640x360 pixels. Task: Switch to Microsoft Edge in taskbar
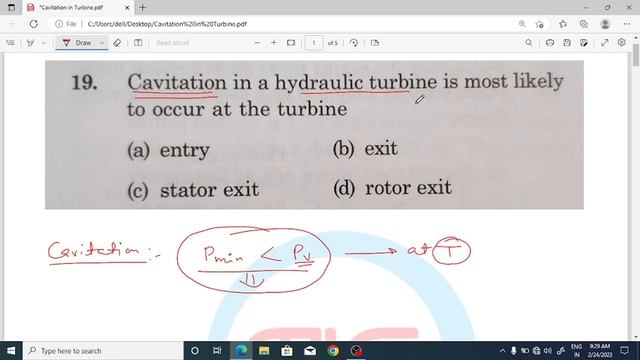click(241, 351)
